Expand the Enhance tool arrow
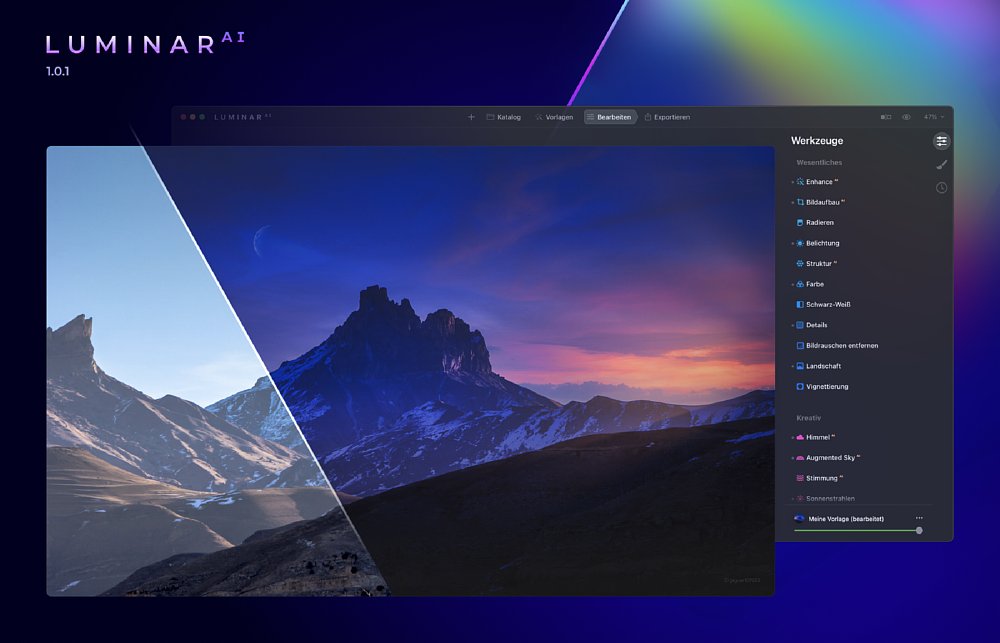1000x643 pixels. coord(793,182)
